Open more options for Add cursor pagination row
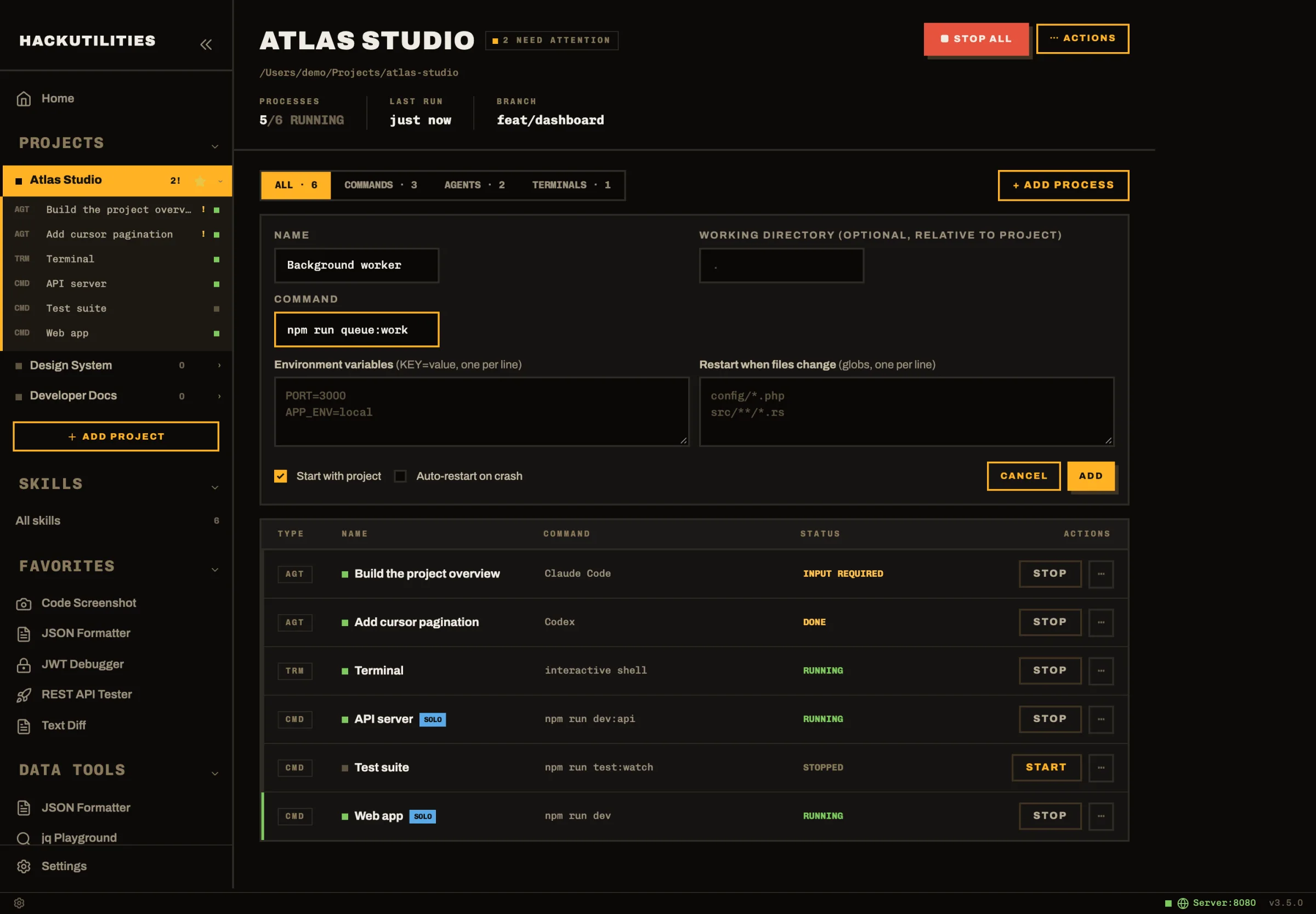The height and width of the screenshot is (914, 1316). coord(1101,622)
